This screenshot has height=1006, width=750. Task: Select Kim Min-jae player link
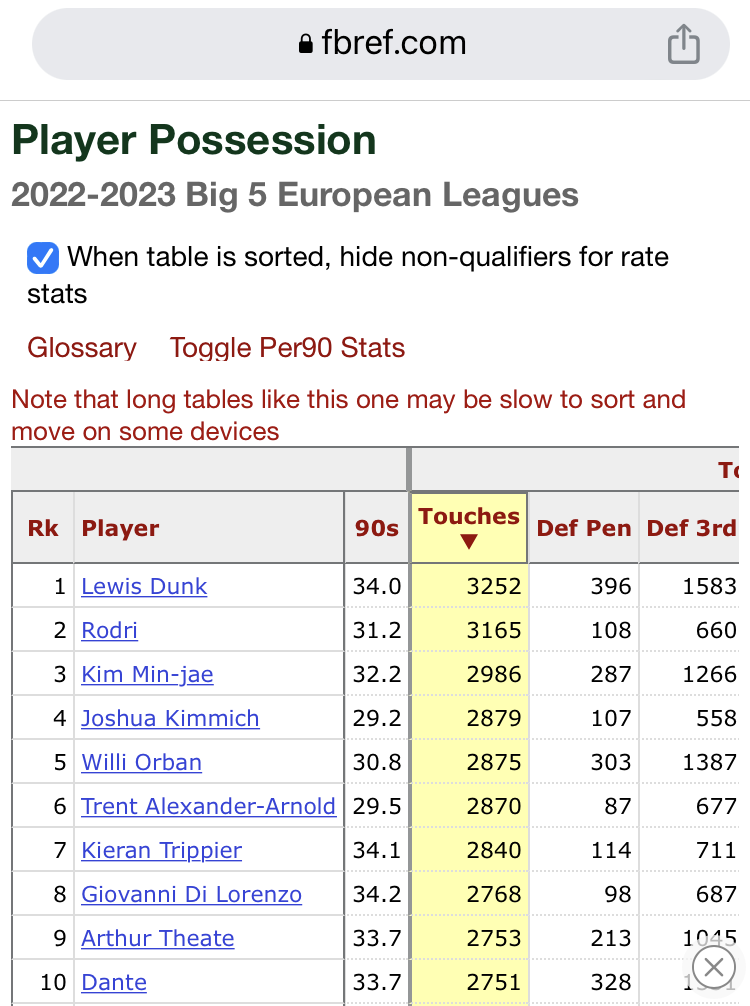point(148,674)
